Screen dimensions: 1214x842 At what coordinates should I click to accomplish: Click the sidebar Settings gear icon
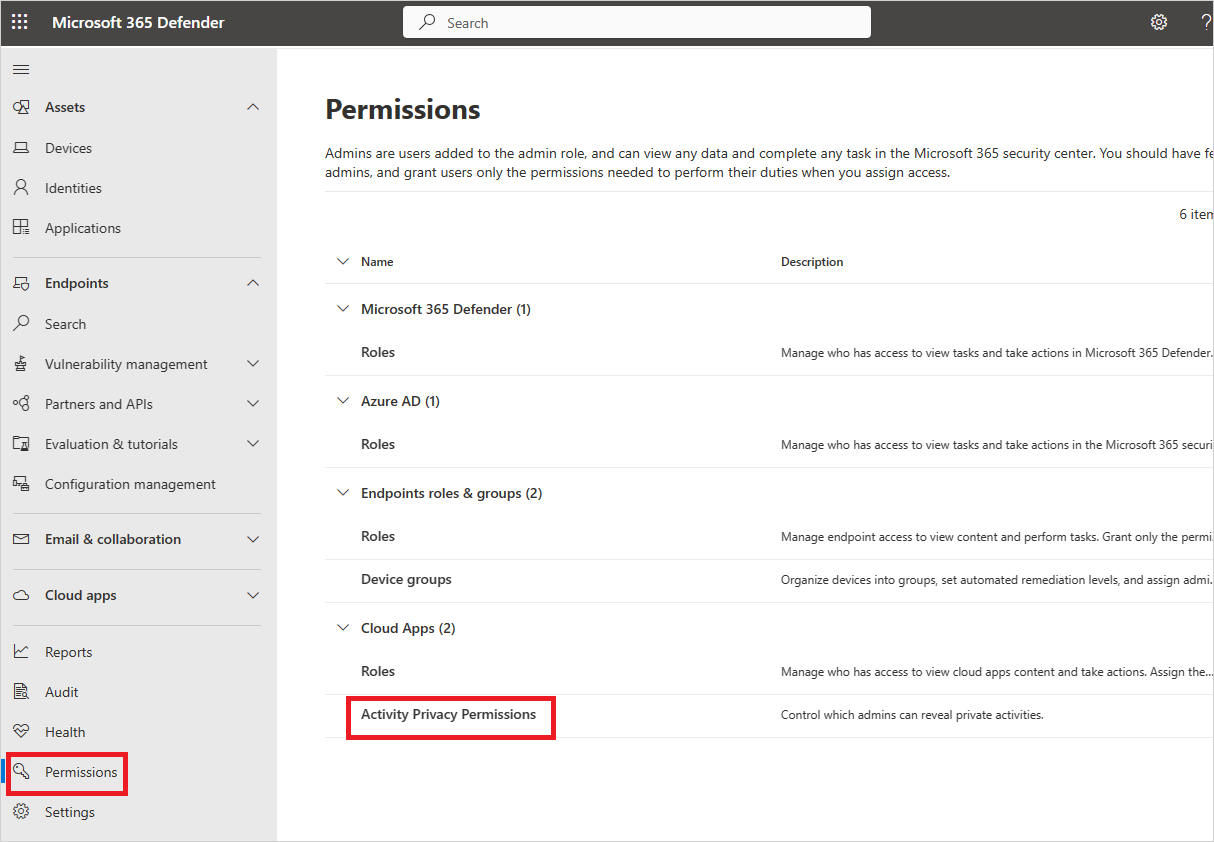click(x=21, y=811)
